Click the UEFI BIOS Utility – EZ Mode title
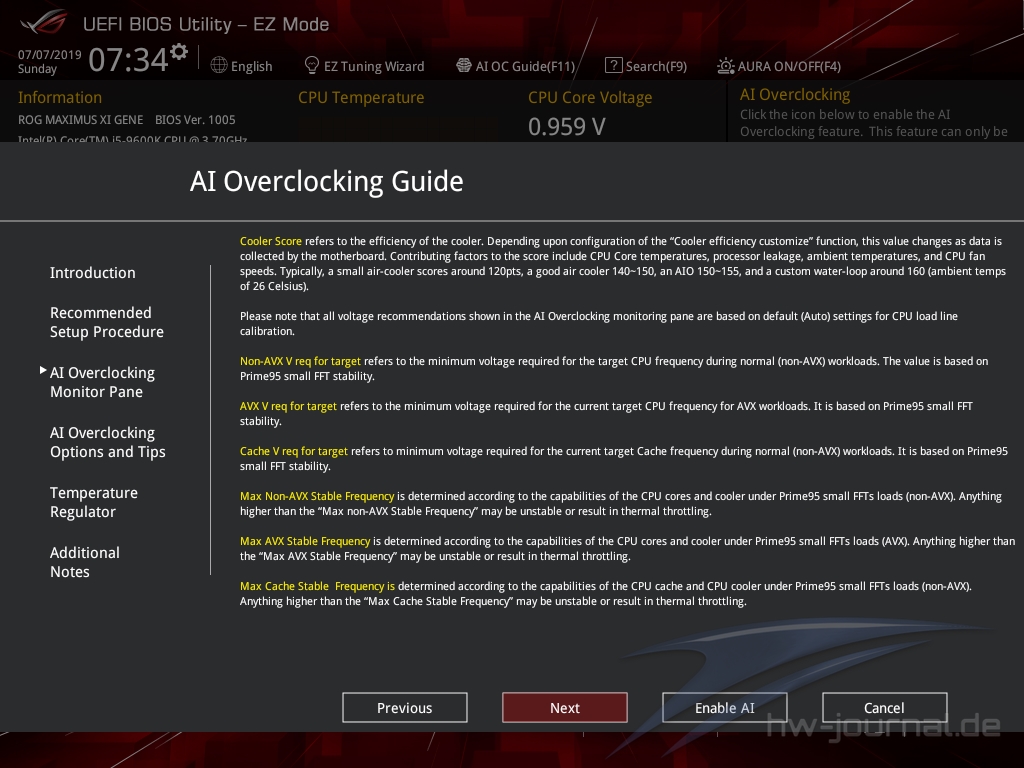This screenshot has width=1024, height=768. (x=206, y=24)
